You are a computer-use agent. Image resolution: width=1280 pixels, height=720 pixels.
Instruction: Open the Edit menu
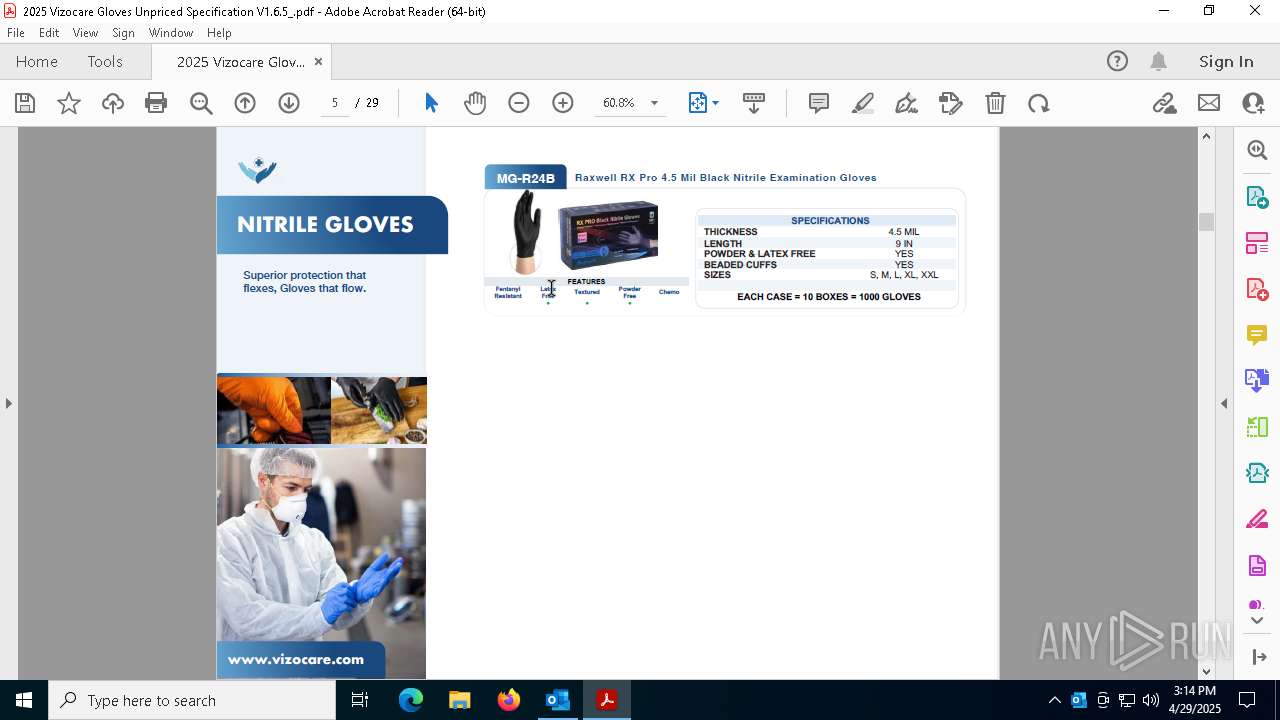tap(49, 33)
